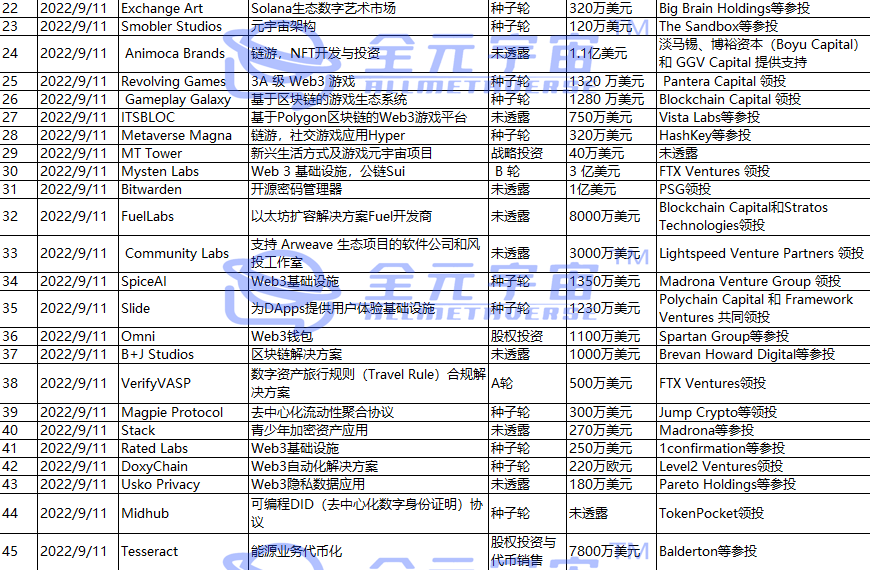This screenshot has width=870, height=570.
Task: Select the 新兴生活方式及游戏元宇宙项目 cell
Action: (368, 154)
